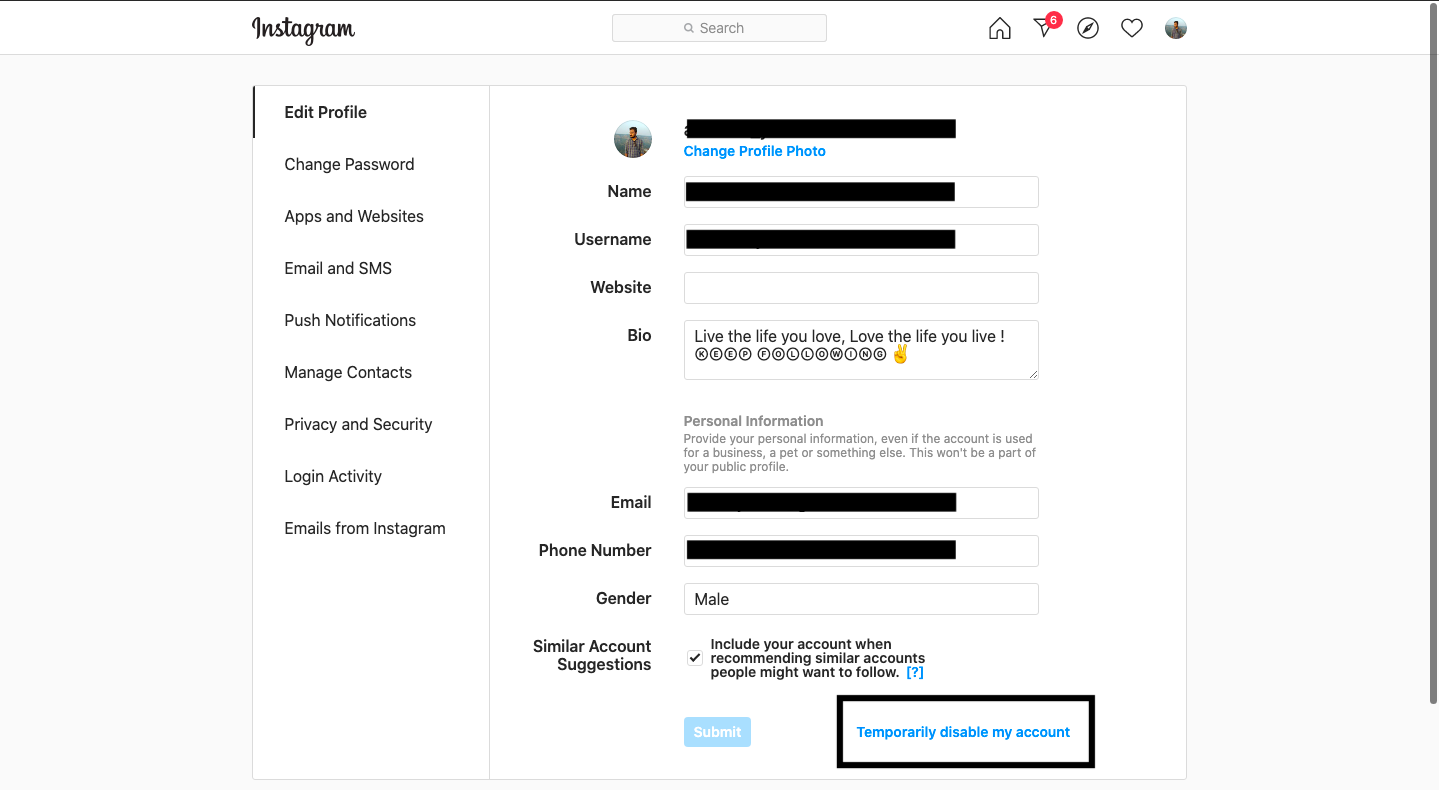
Task: Click the Website field label
Action: pyautogui.click(x=621, y=287)
